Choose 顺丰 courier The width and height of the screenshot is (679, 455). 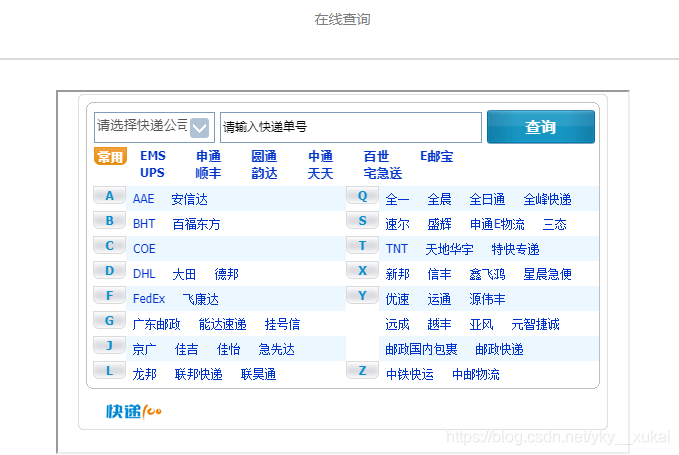coord(208,173)
